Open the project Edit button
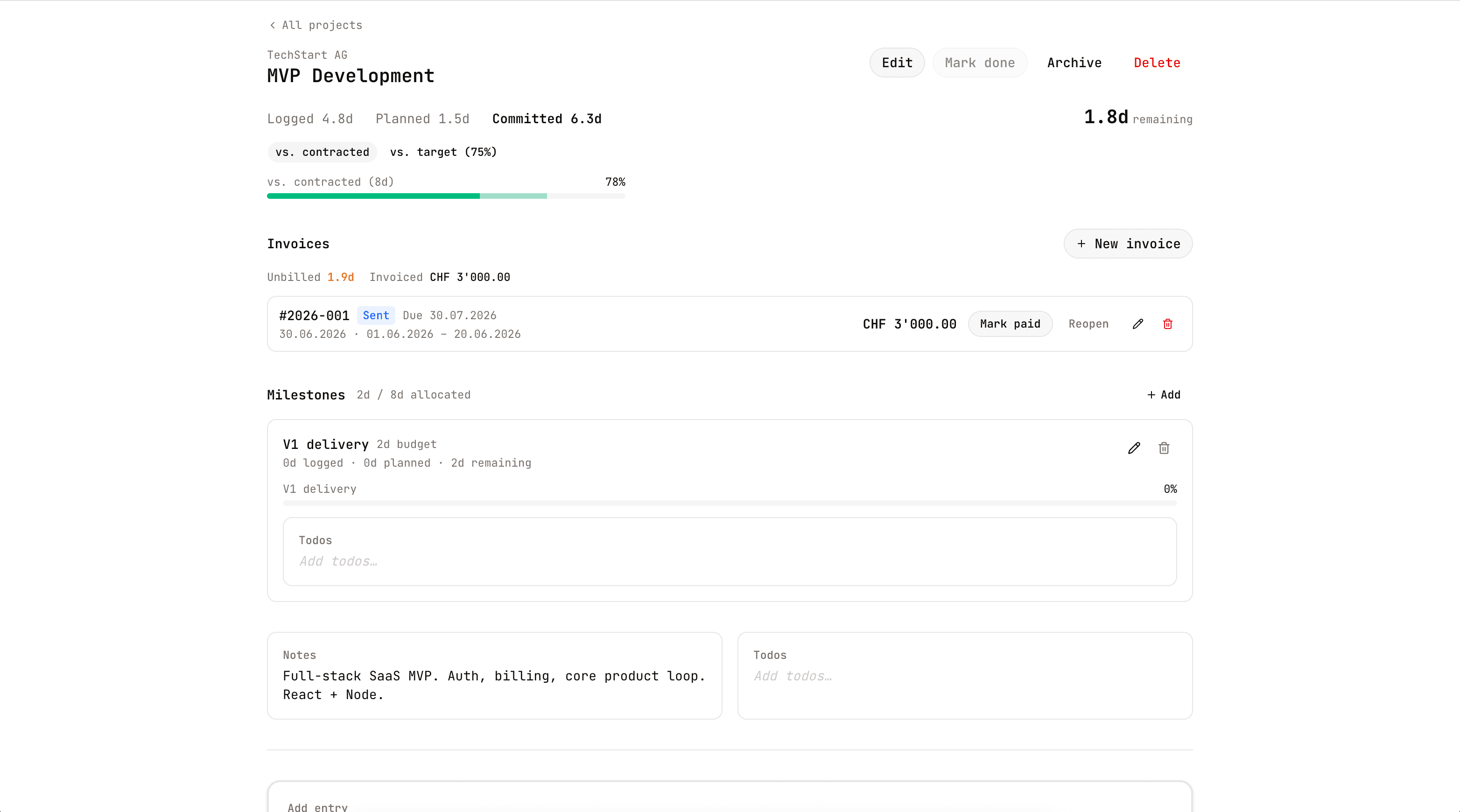The image size is (1460, 812). pyautogui.click(x=897, y=63)
